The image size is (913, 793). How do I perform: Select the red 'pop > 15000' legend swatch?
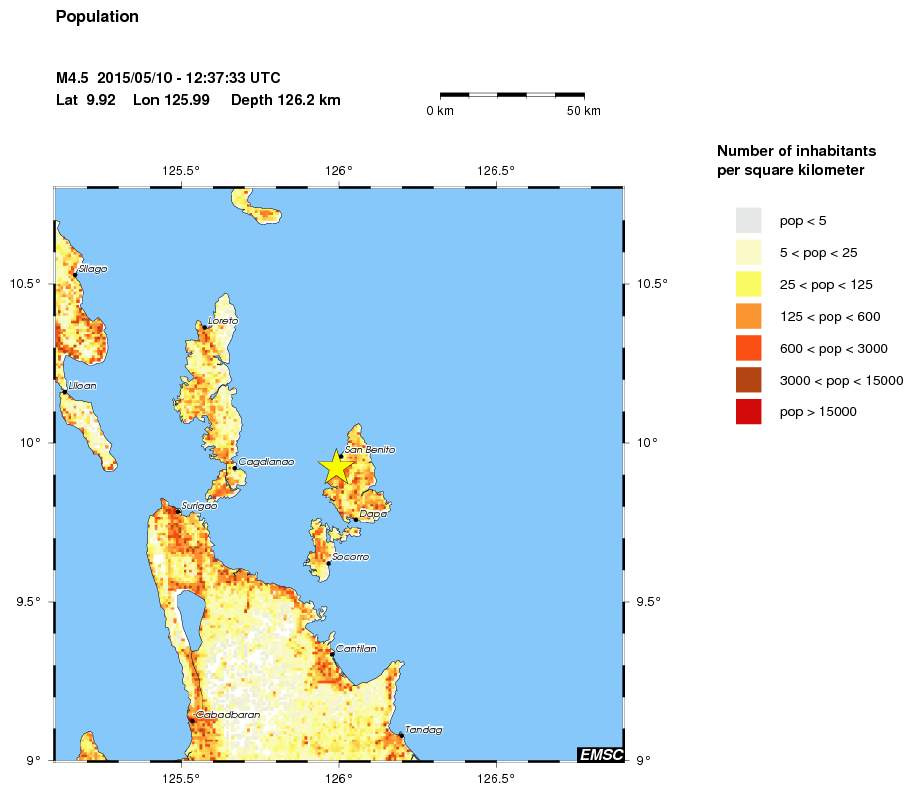(748, 411)
